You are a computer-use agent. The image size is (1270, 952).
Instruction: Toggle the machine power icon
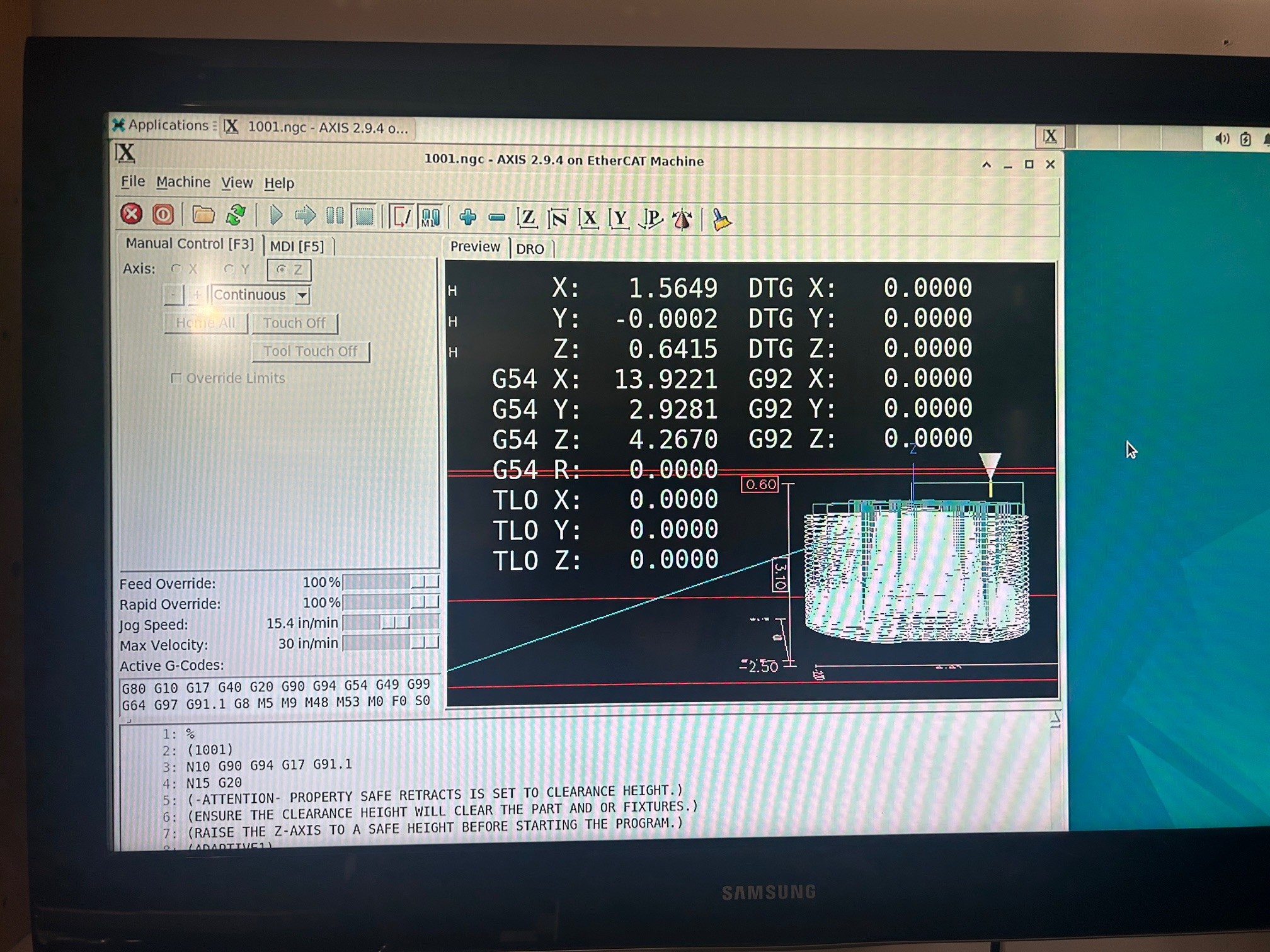point(163,215)
